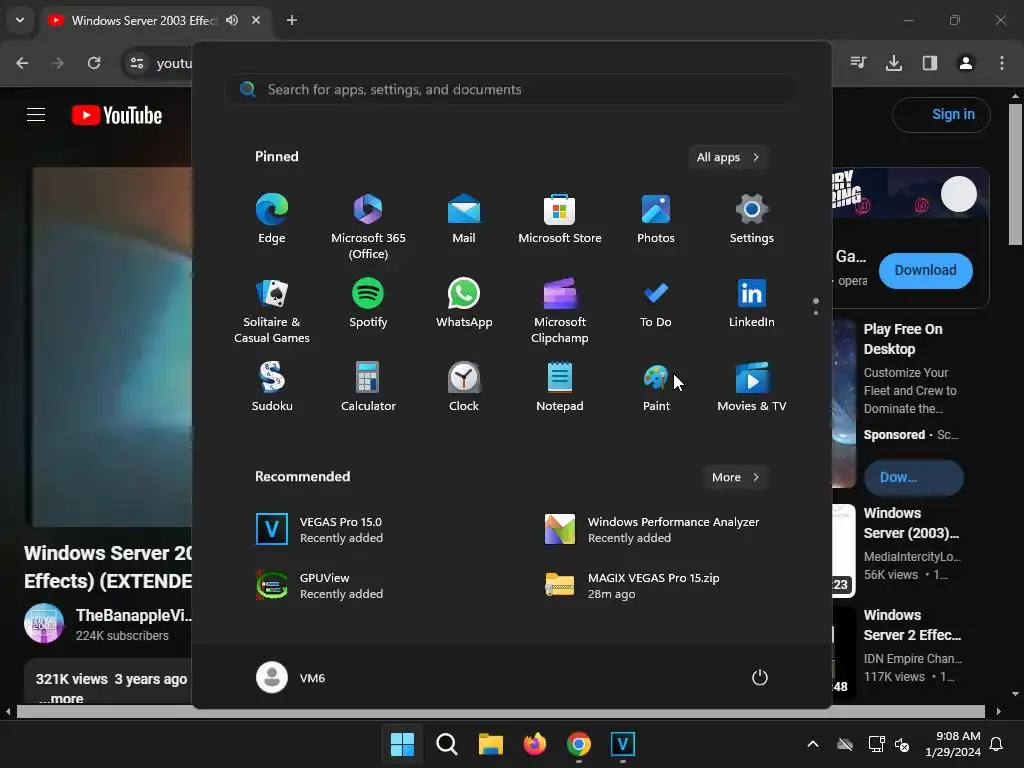Viewport: 1024px width, 768px height.
Task: Launch Movies & TV
Action: 752,387
